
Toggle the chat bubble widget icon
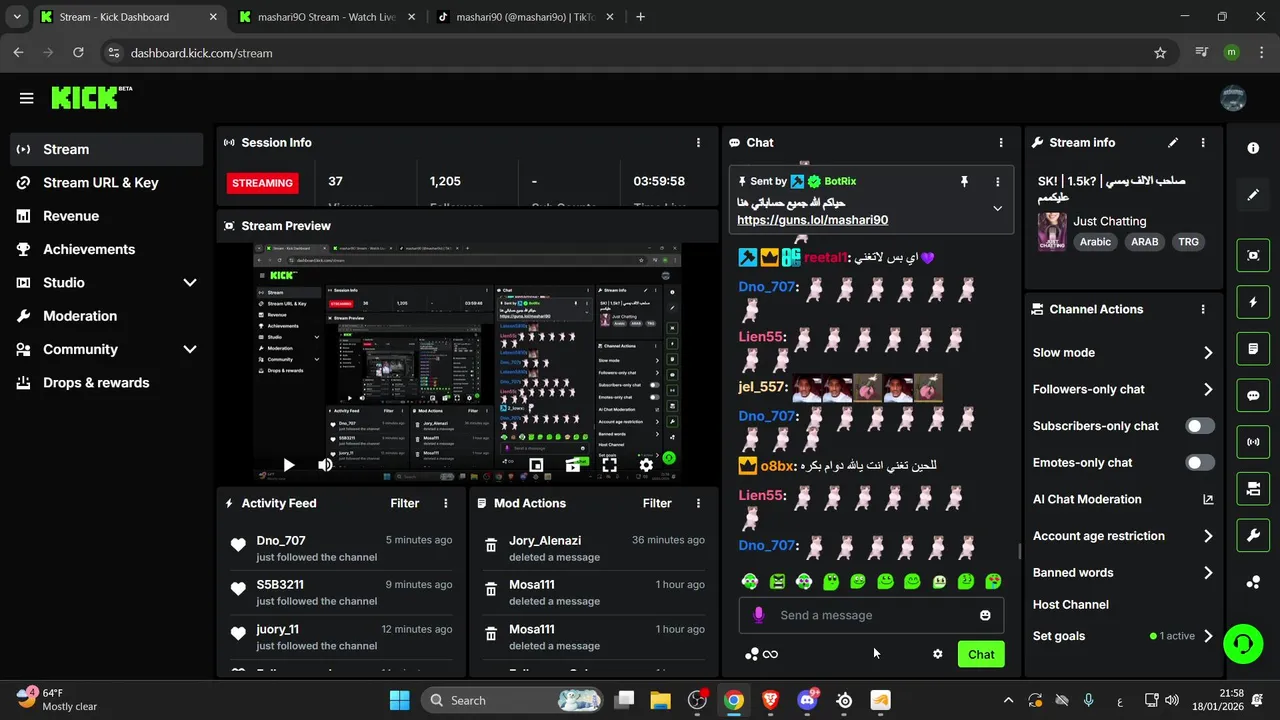click(x=1253, y=395)
